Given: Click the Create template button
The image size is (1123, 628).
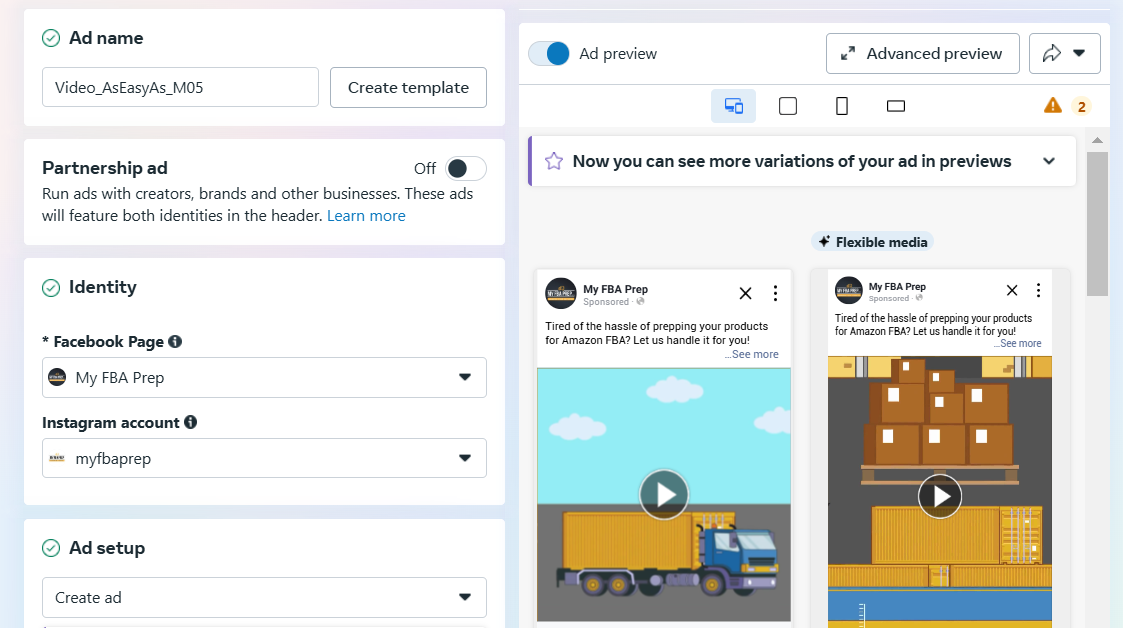Looking at the screenshot, I should (x=408, y=87).
